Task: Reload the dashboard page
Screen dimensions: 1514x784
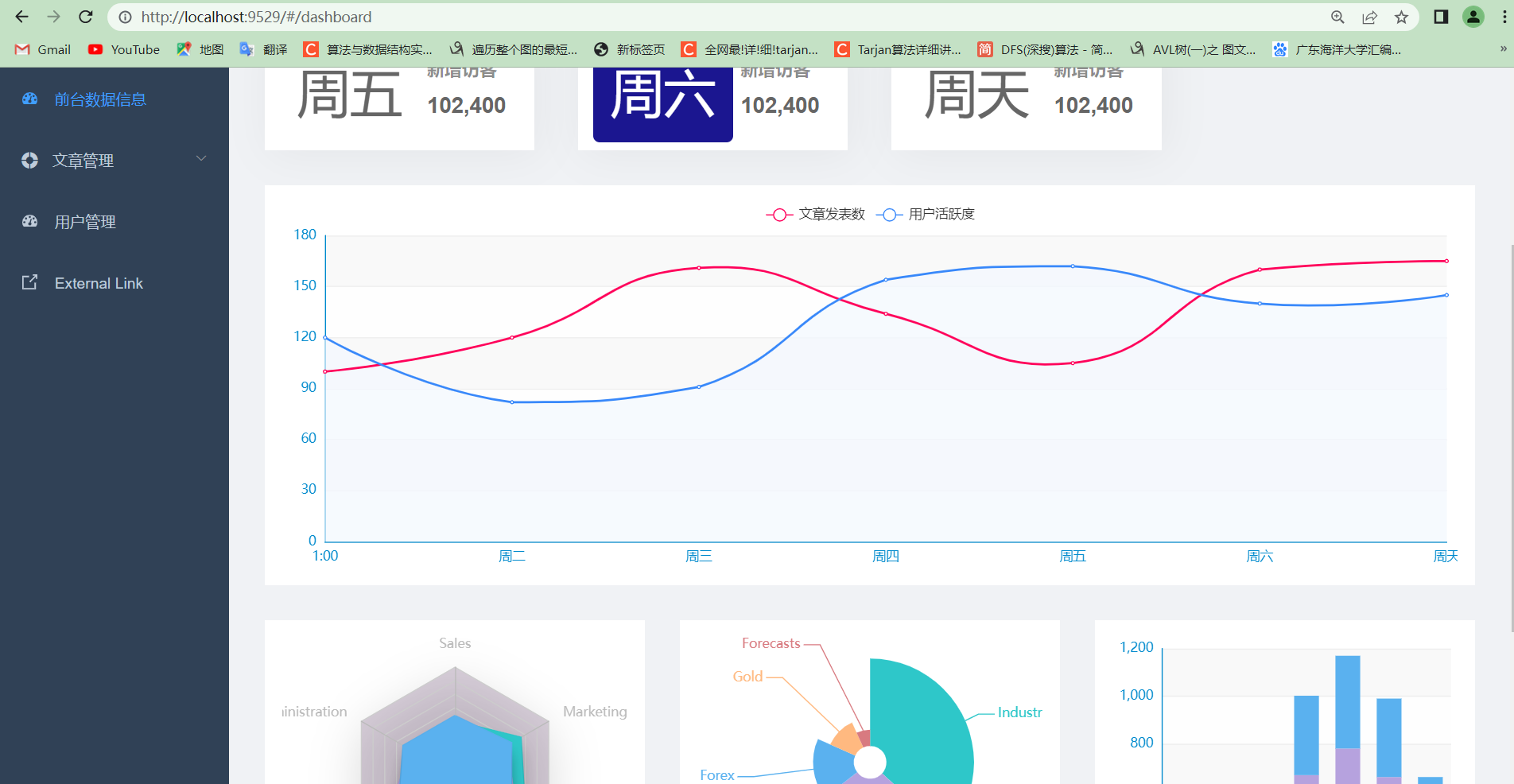Action: pyautogui.click(x=86, y=17)
